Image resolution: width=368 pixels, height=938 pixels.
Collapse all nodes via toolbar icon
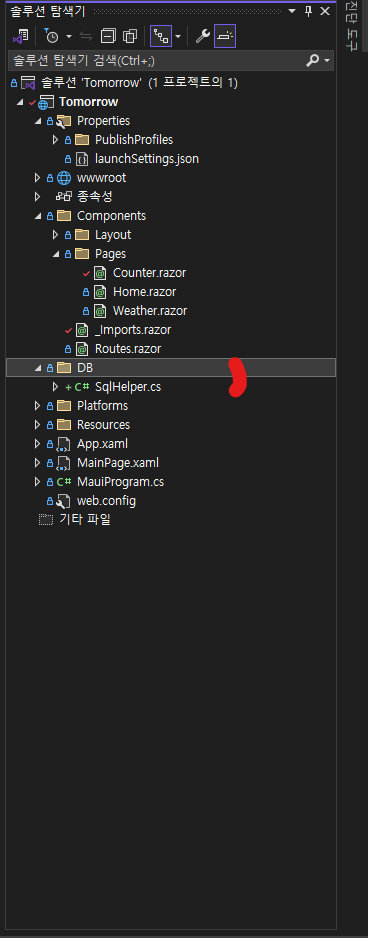point(108,36)
